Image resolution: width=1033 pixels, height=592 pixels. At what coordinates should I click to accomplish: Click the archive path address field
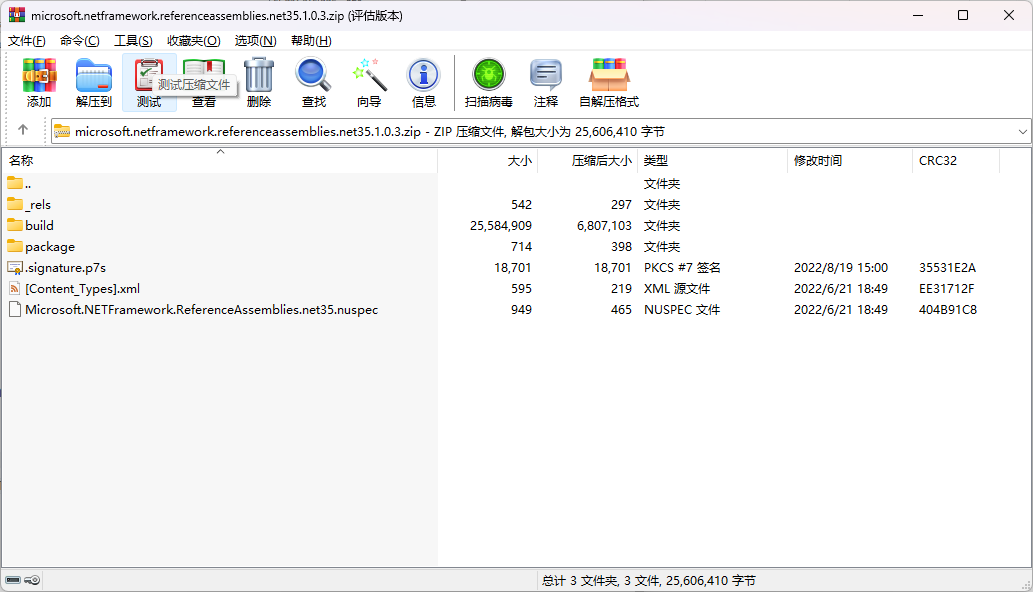[540, 132]
